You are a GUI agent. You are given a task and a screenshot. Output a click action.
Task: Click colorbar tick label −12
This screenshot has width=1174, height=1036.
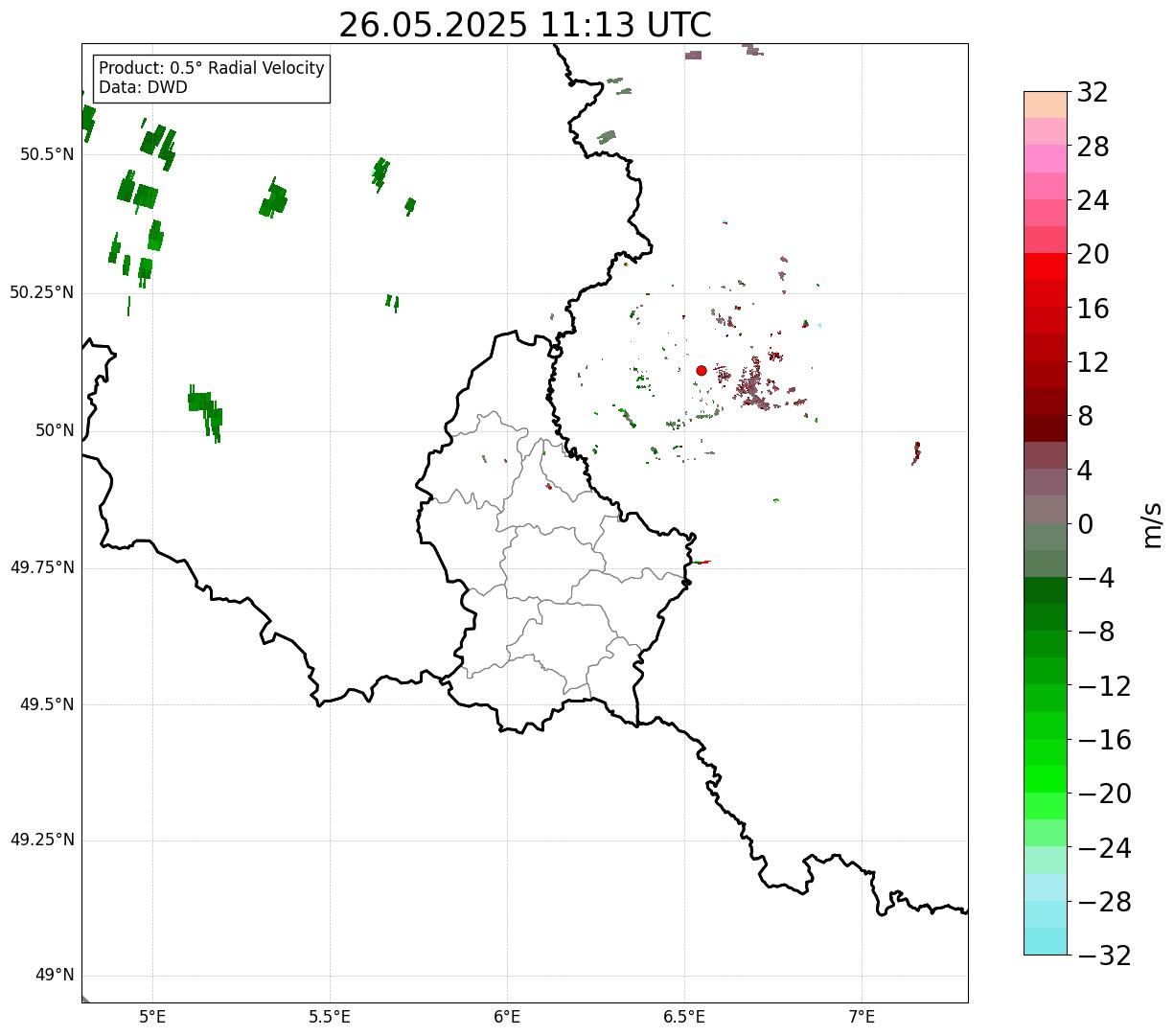tap(1104, 686)
